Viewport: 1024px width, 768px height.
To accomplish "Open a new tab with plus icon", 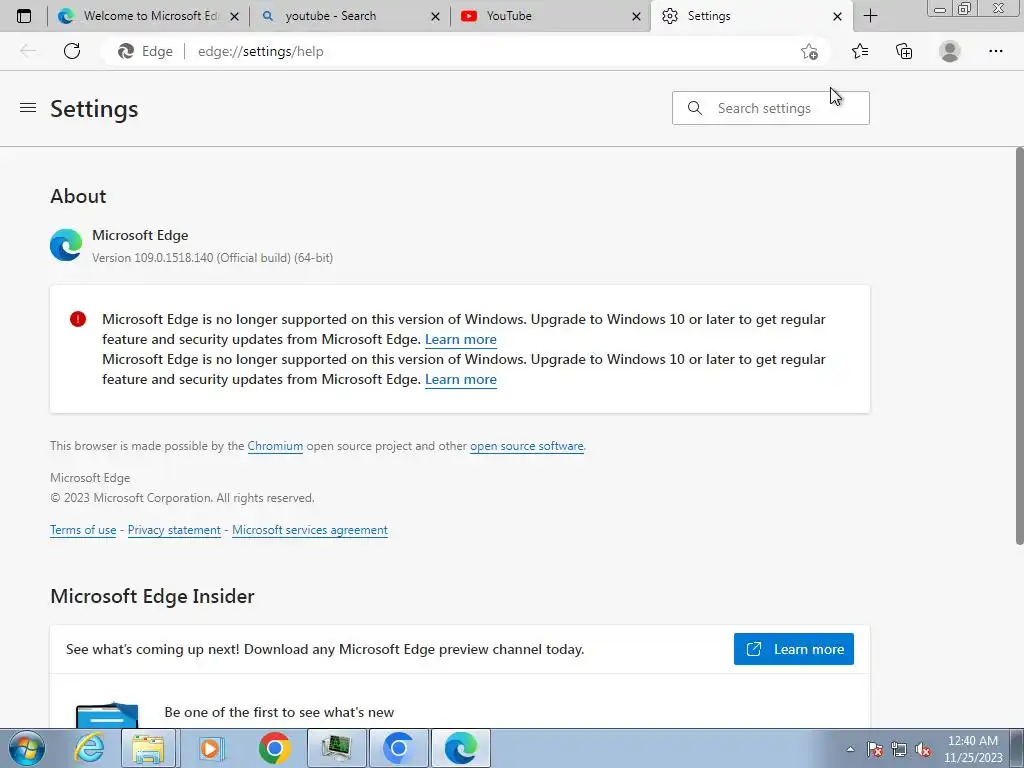I will [870, 16].
